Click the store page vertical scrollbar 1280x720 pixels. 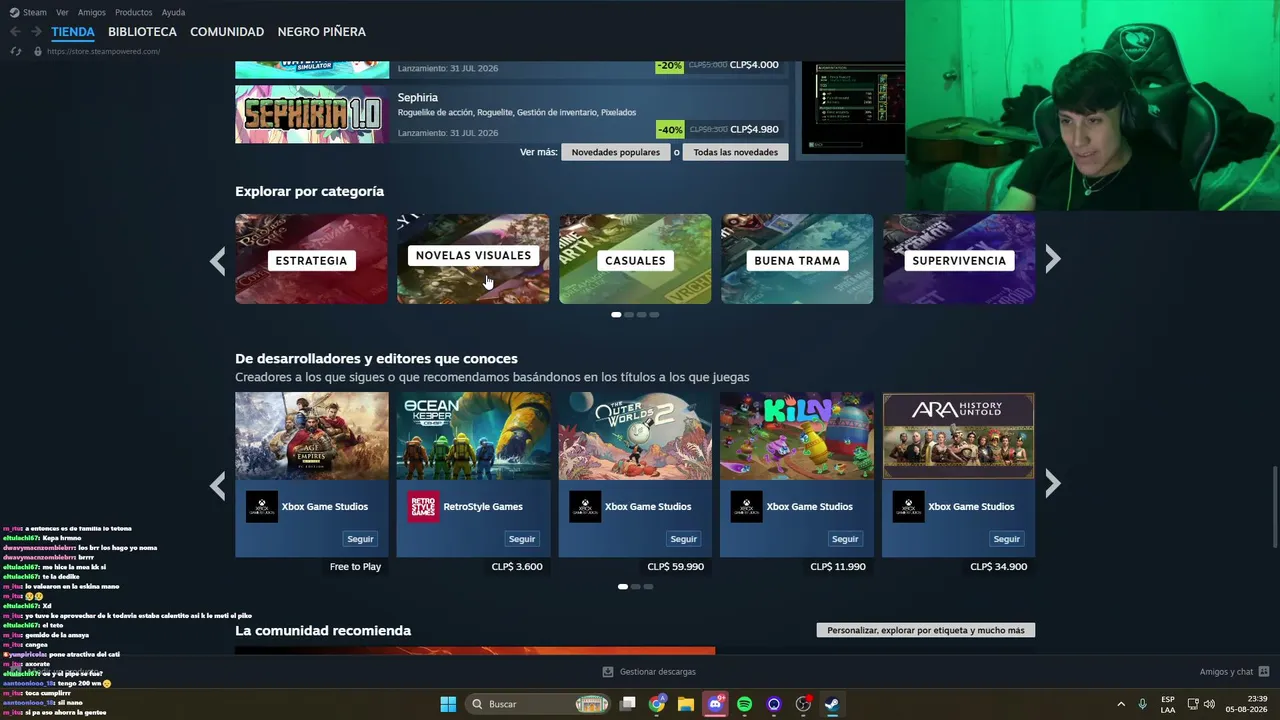point(1274,507)
